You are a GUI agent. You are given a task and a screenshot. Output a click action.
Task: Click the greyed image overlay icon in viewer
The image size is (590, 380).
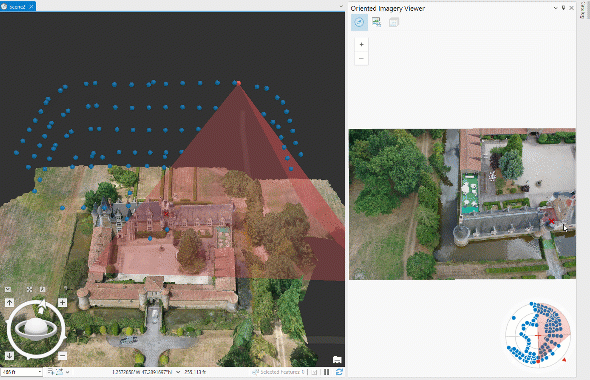point(394,22)
